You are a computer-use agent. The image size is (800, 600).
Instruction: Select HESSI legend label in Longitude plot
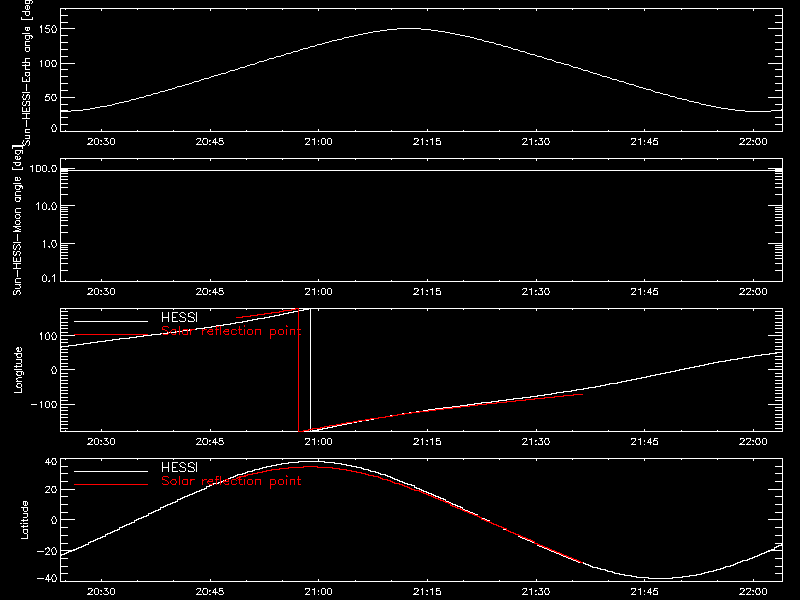pos(179,317)
